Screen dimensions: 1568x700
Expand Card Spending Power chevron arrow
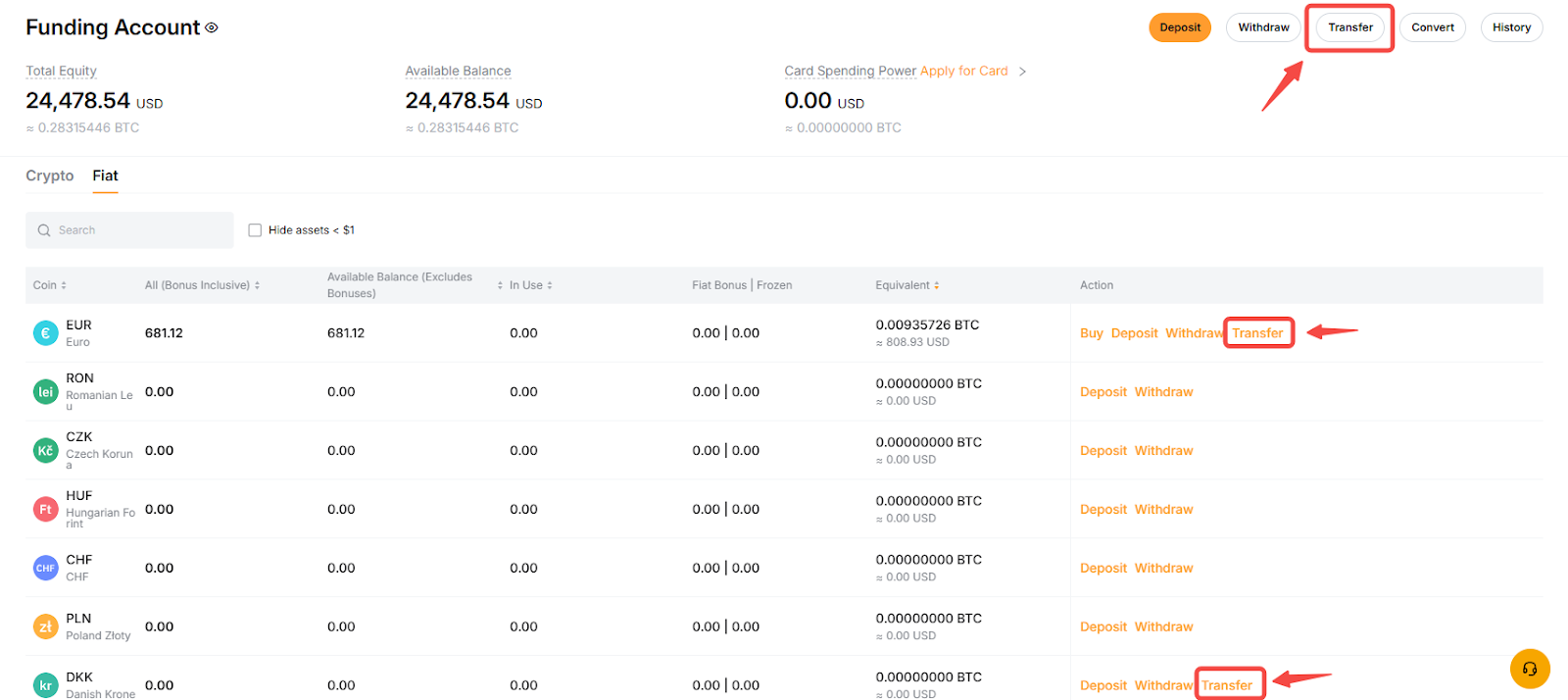click(1022, 72)
